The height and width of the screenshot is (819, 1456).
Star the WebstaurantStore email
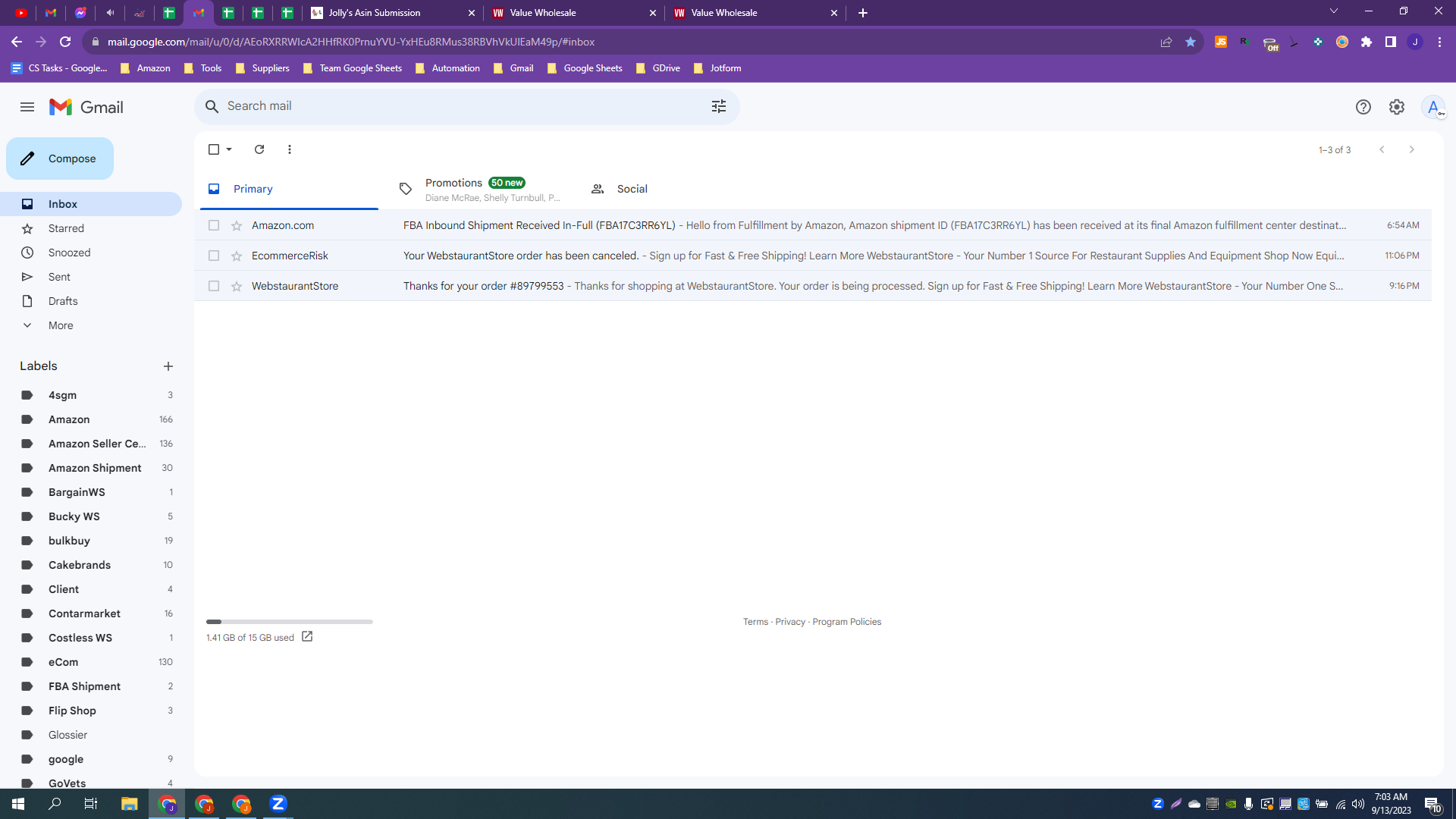tap(237, 286)
